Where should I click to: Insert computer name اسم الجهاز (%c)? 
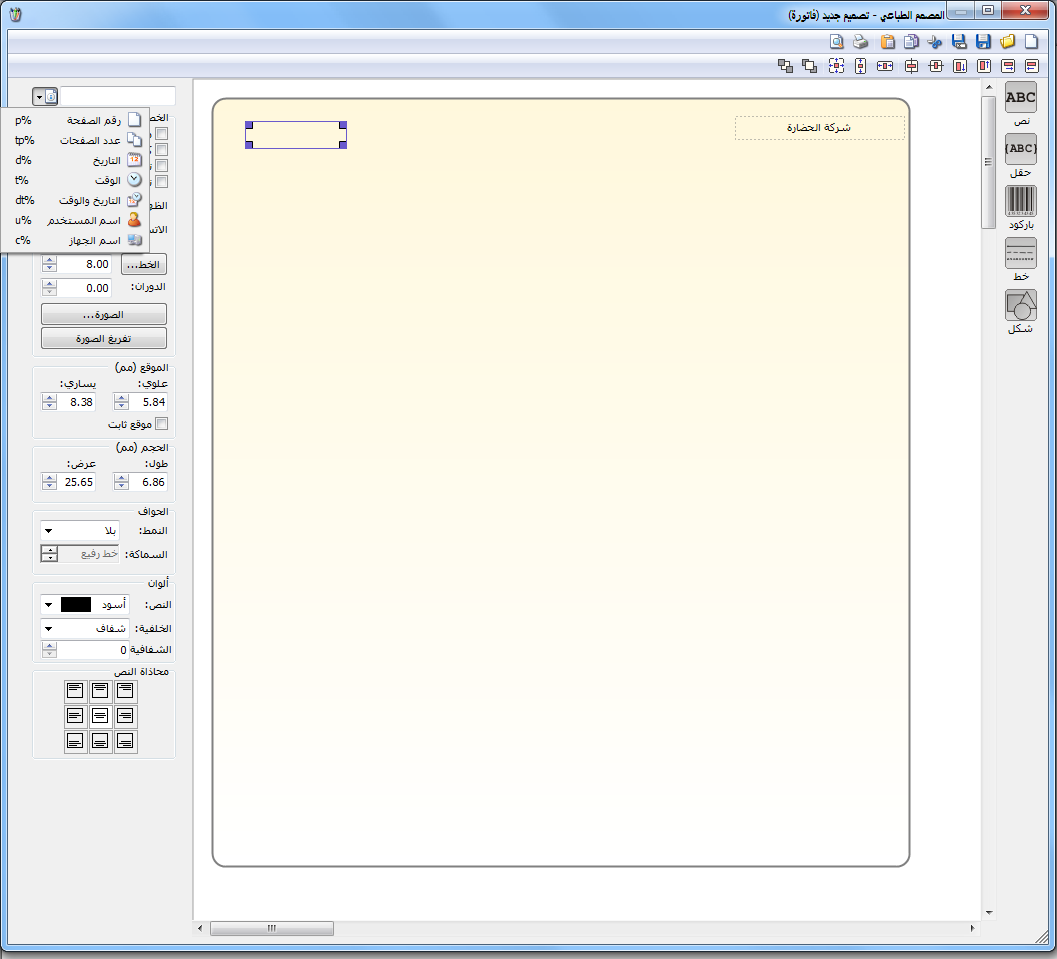tap(75, 241)
